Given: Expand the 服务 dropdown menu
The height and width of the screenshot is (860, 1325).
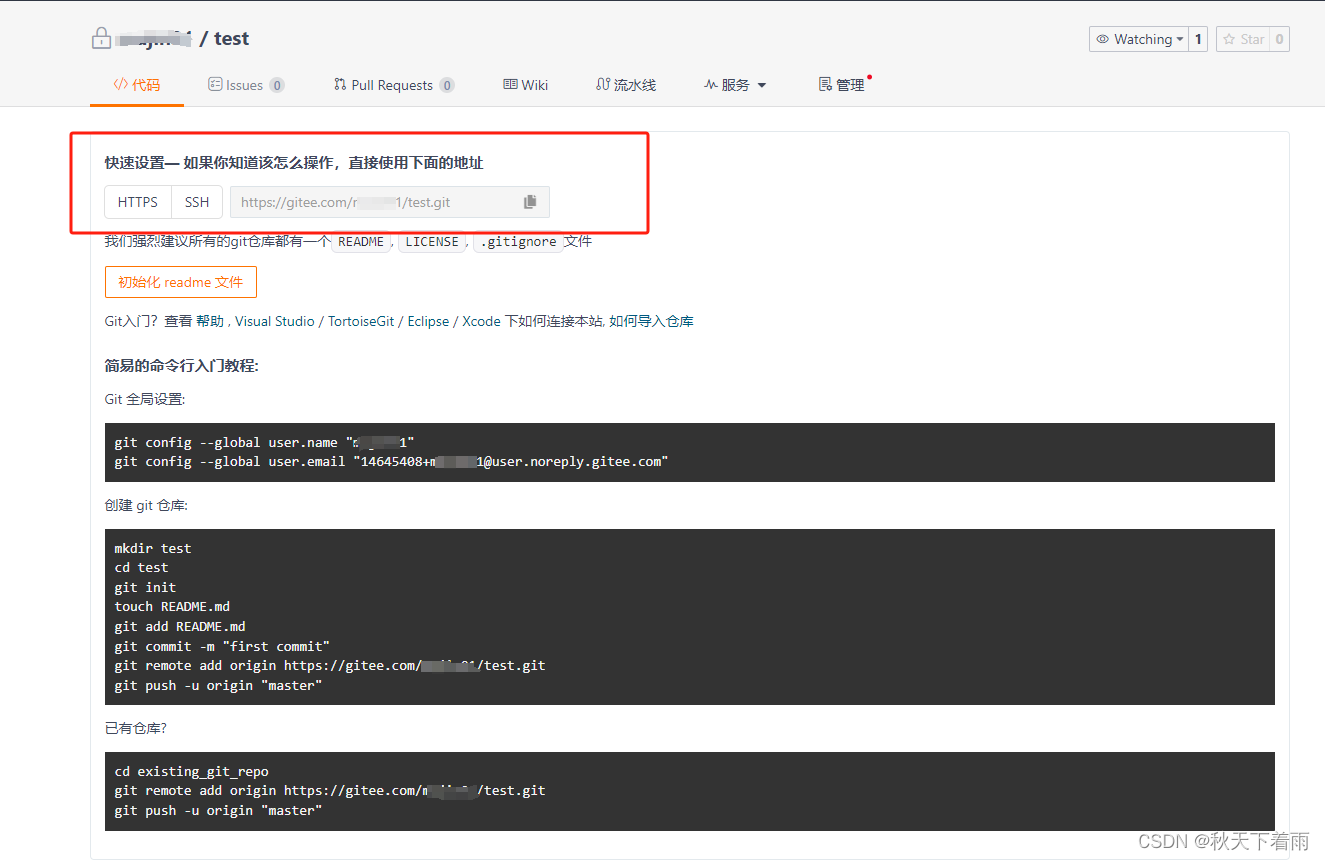Looking at the screenshot, I should pyautogui.click(x=735, y=85).
